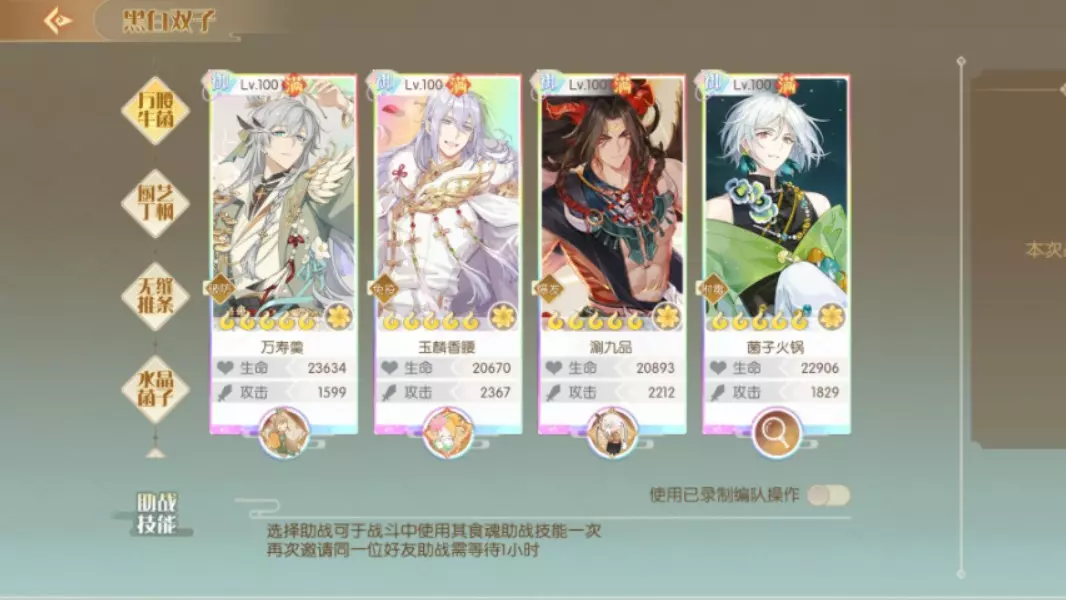This screenshot has width=1066, height=600.
Task: Select the 天缩推条 team tab
Action: (156, 296)
